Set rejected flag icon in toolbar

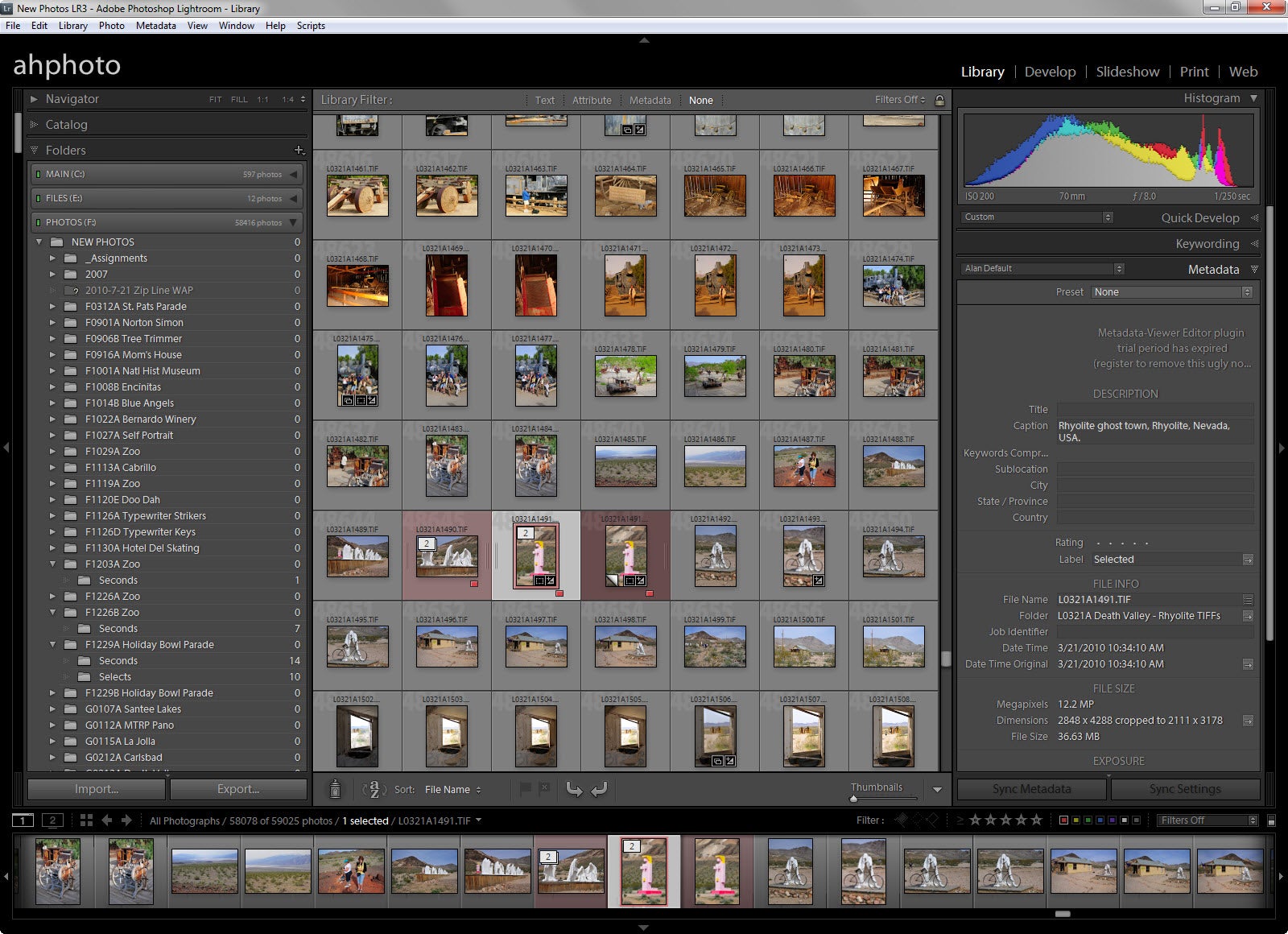coord(544,789)
